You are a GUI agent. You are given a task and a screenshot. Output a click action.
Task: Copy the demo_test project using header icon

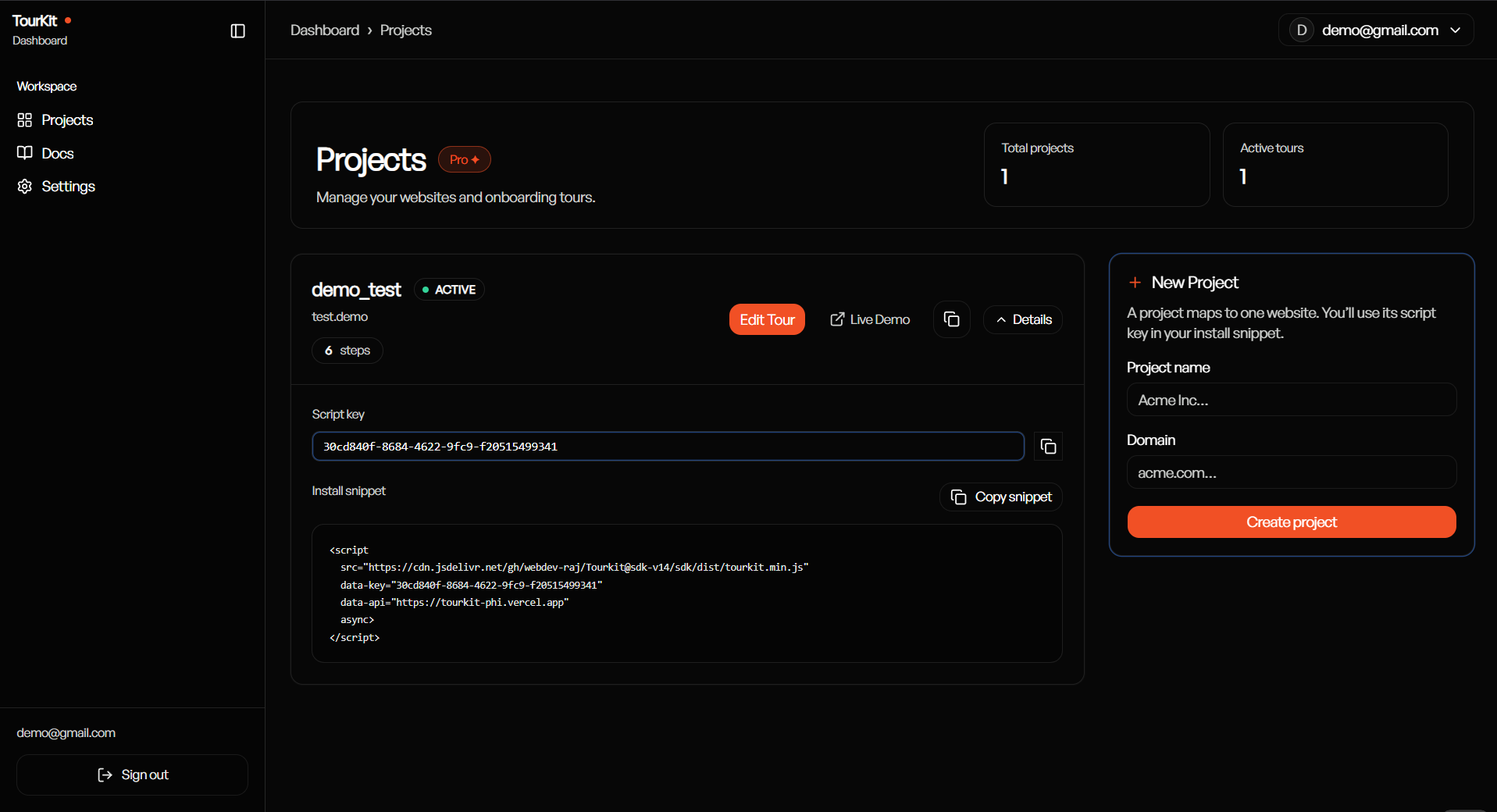pos(952,319)
